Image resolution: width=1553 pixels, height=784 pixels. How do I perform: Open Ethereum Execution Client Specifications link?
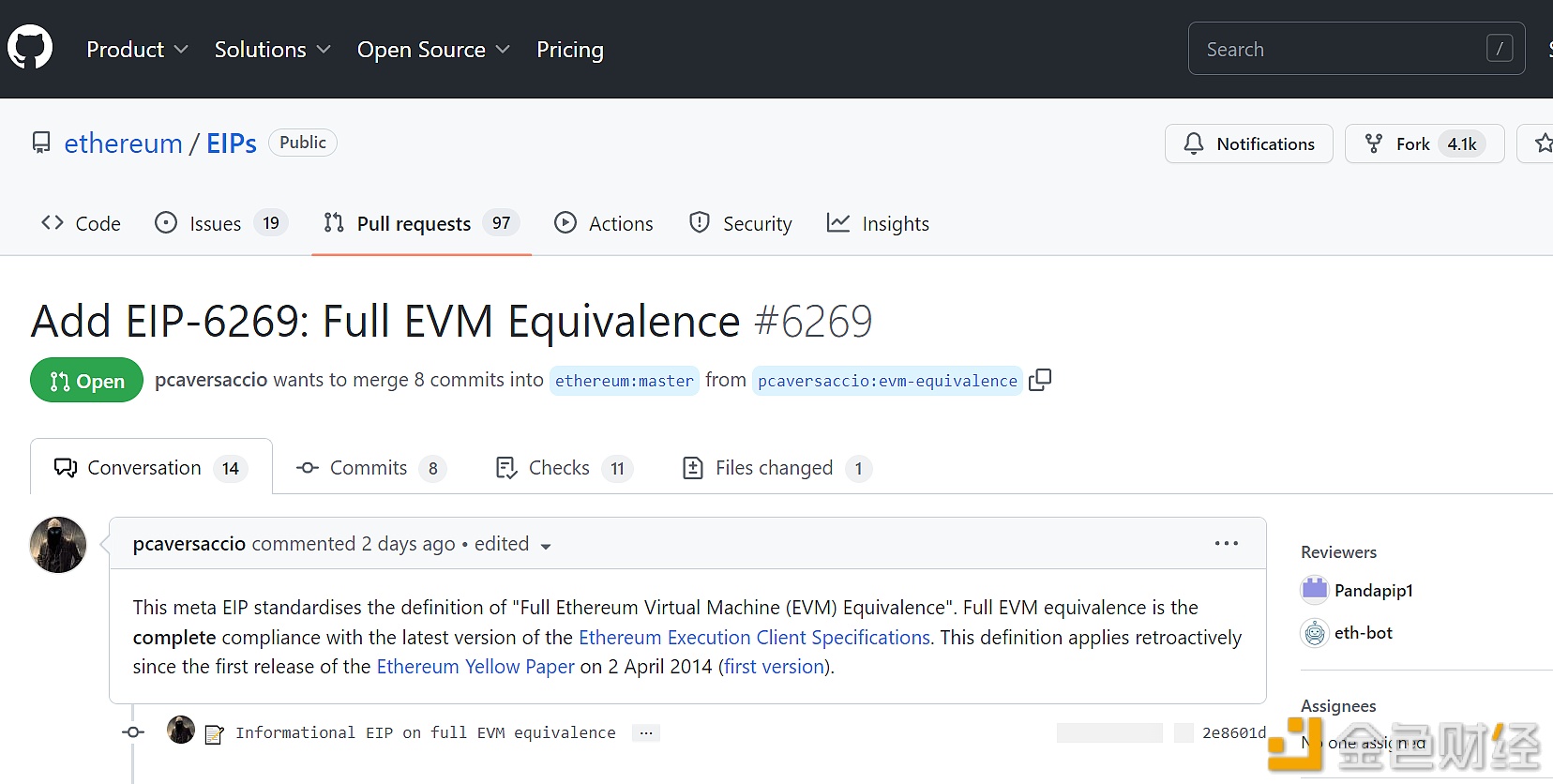[x=755, y=638]
